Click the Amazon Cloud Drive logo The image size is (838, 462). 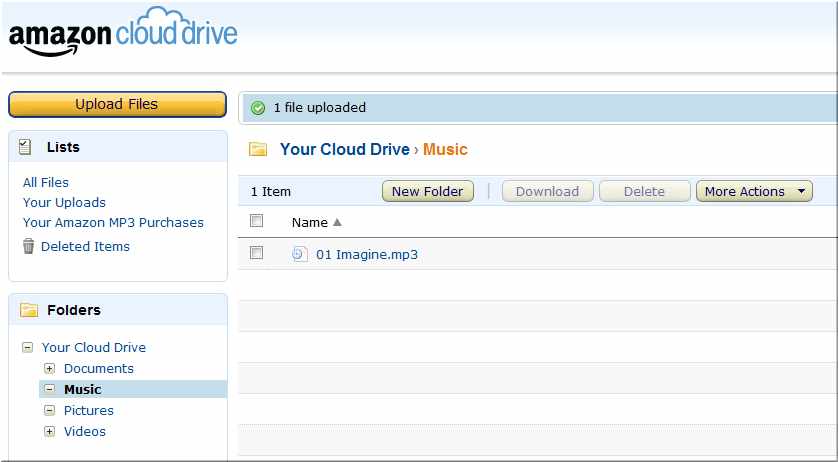pyautogui.click(x=123, y=32)
